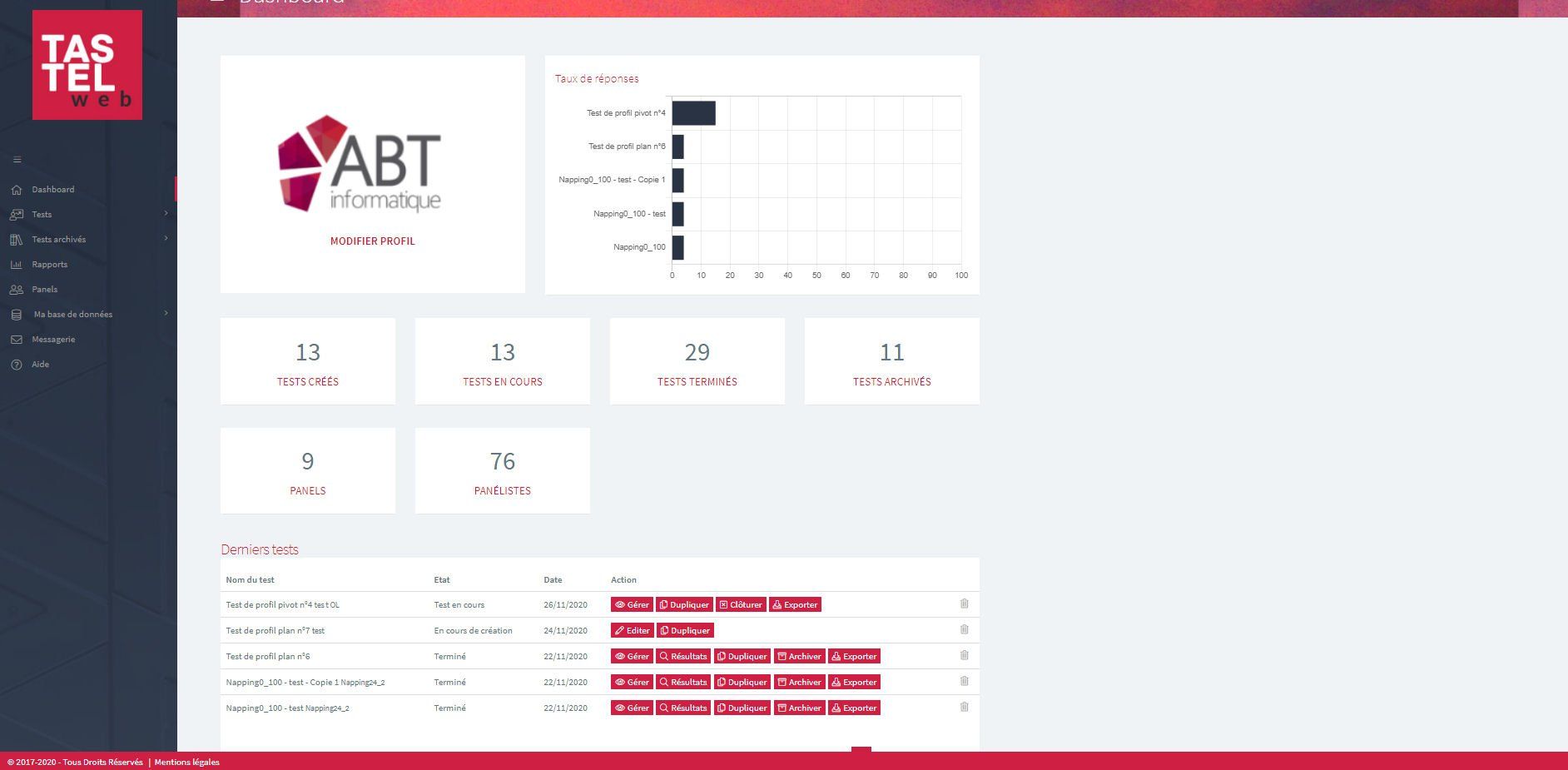Image resolution: width=1568 pixels, height=770 pixels.
Task: Expand 'Ma base de données' submenu
Action: [x=166, y=314]
